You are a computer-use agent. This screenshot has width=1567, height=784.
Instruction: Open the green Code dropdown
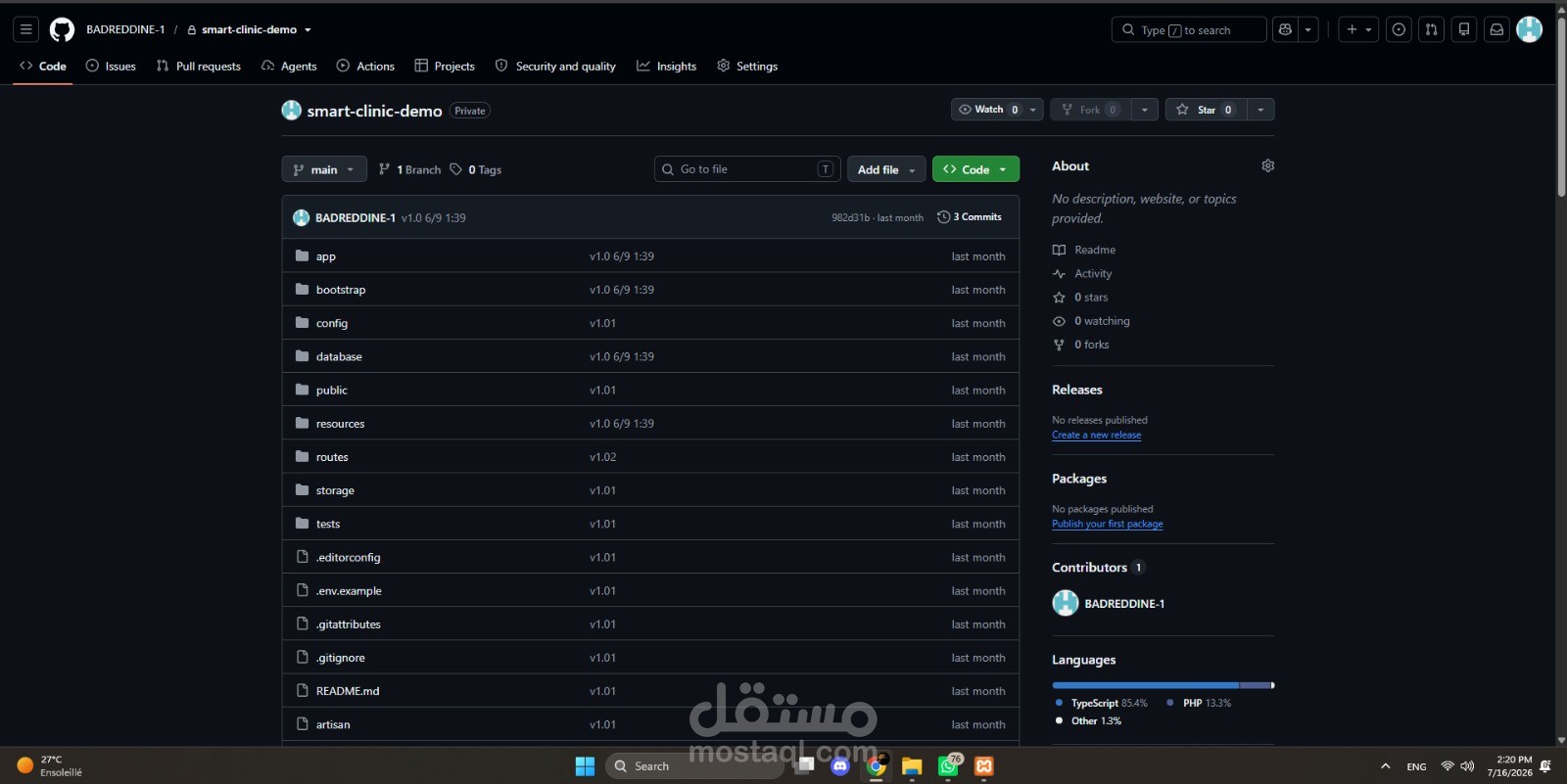975,169
